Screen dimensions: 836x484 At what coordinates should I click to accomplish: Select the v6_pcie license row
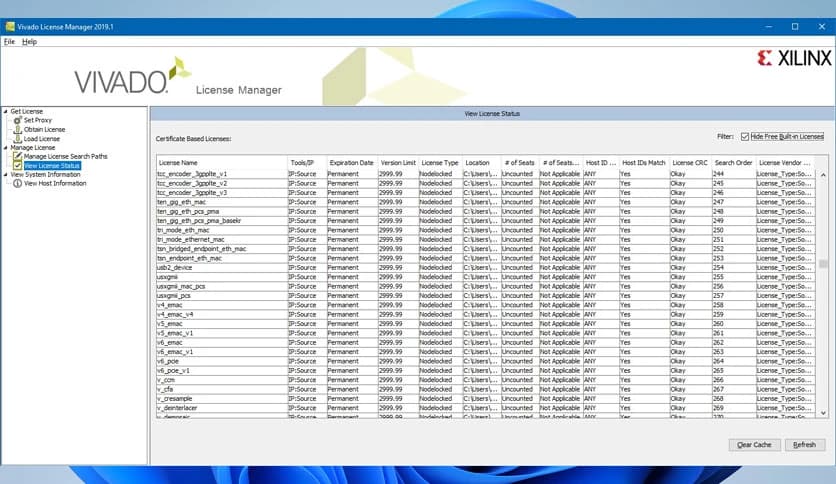click(486, 361)
